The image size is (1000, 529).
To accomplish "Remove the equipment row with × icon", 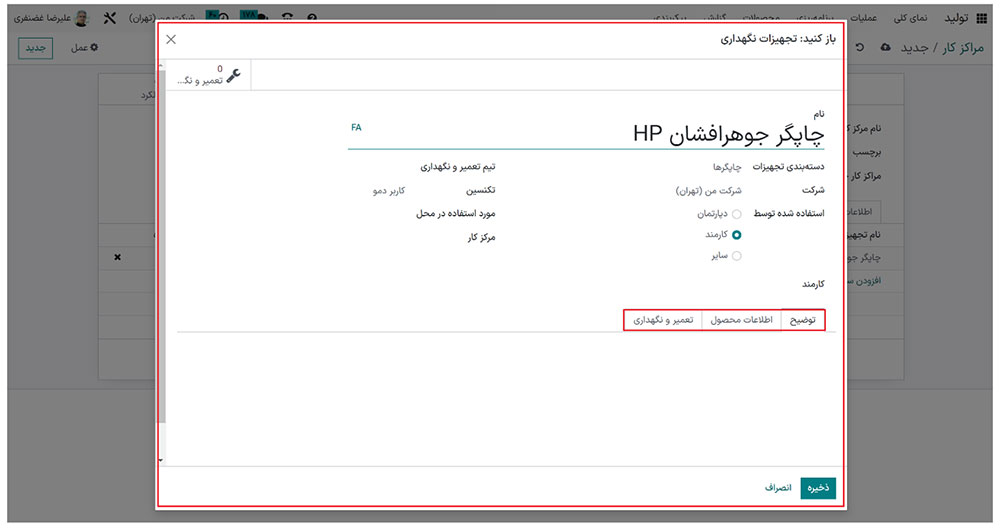I will (117, 257).
